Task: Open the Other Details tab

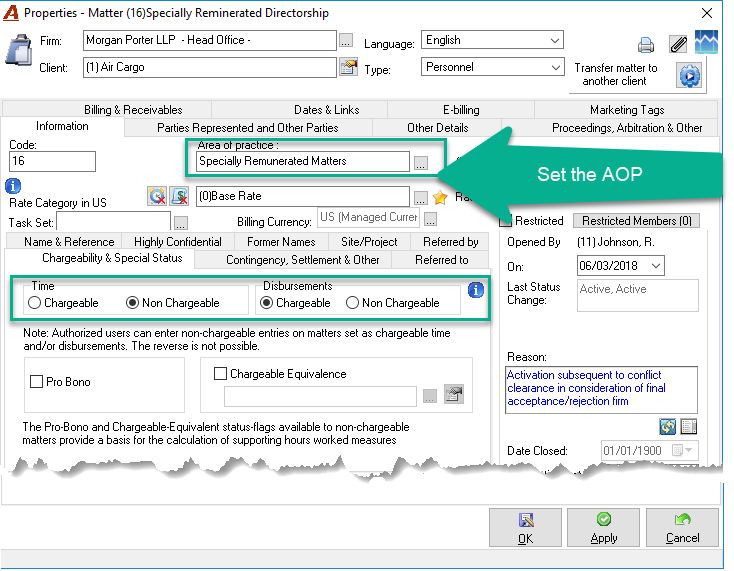Action: [437, 128]
